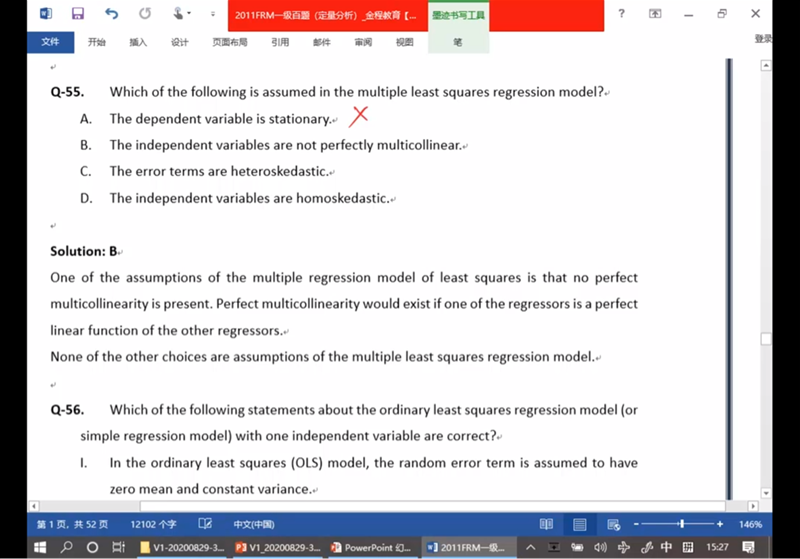Open Ribbon Display Options button

point(655,14)
